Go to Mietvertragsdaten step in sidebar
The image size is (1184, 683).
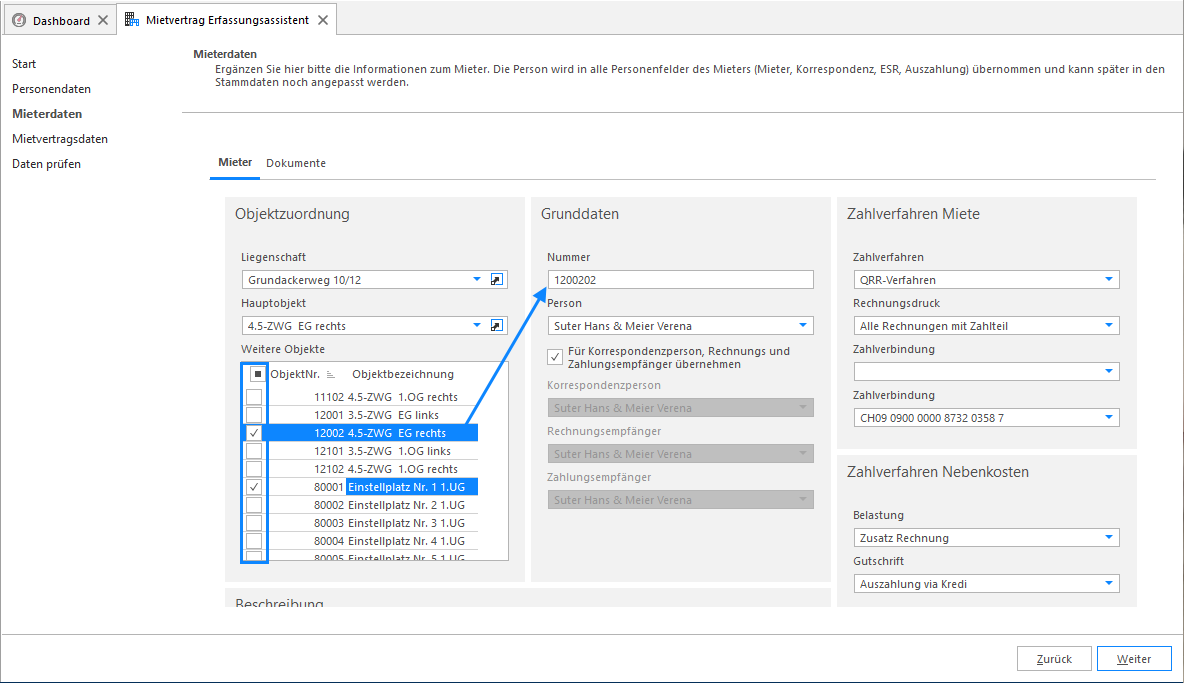pyautogui.click(x=60, y=139)
